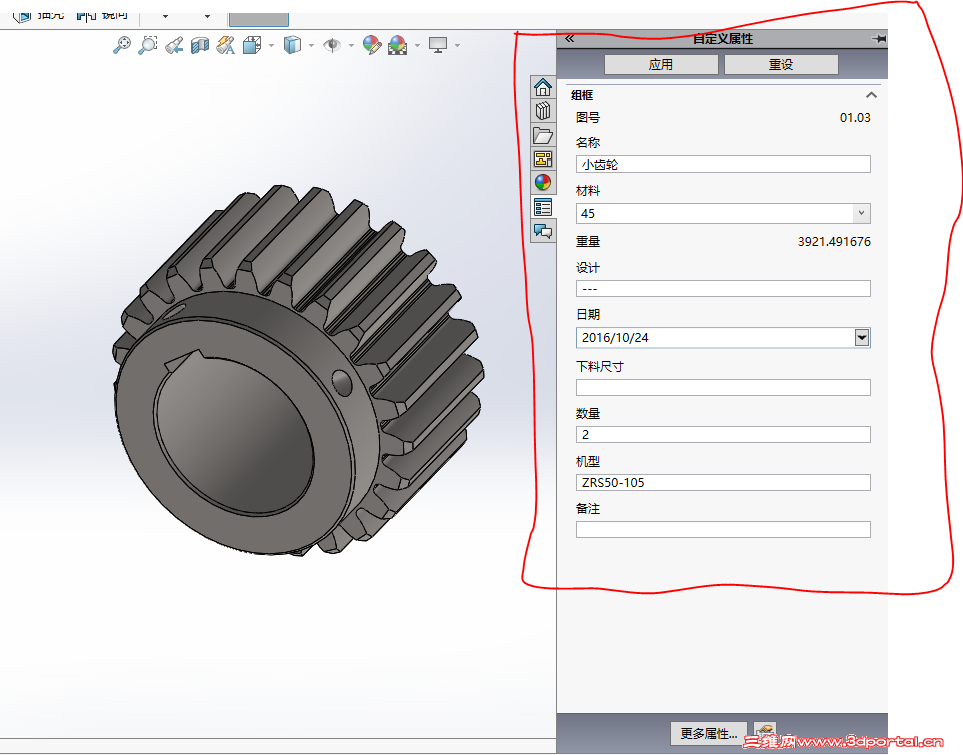Click the 自定义属性 panel title
Screen dimensions: 963x755
(723, 39)
